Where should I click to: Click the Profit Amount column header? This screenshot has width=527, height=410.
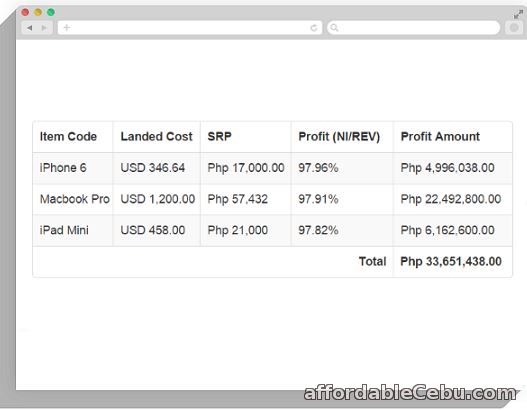[x=440, y=136]
